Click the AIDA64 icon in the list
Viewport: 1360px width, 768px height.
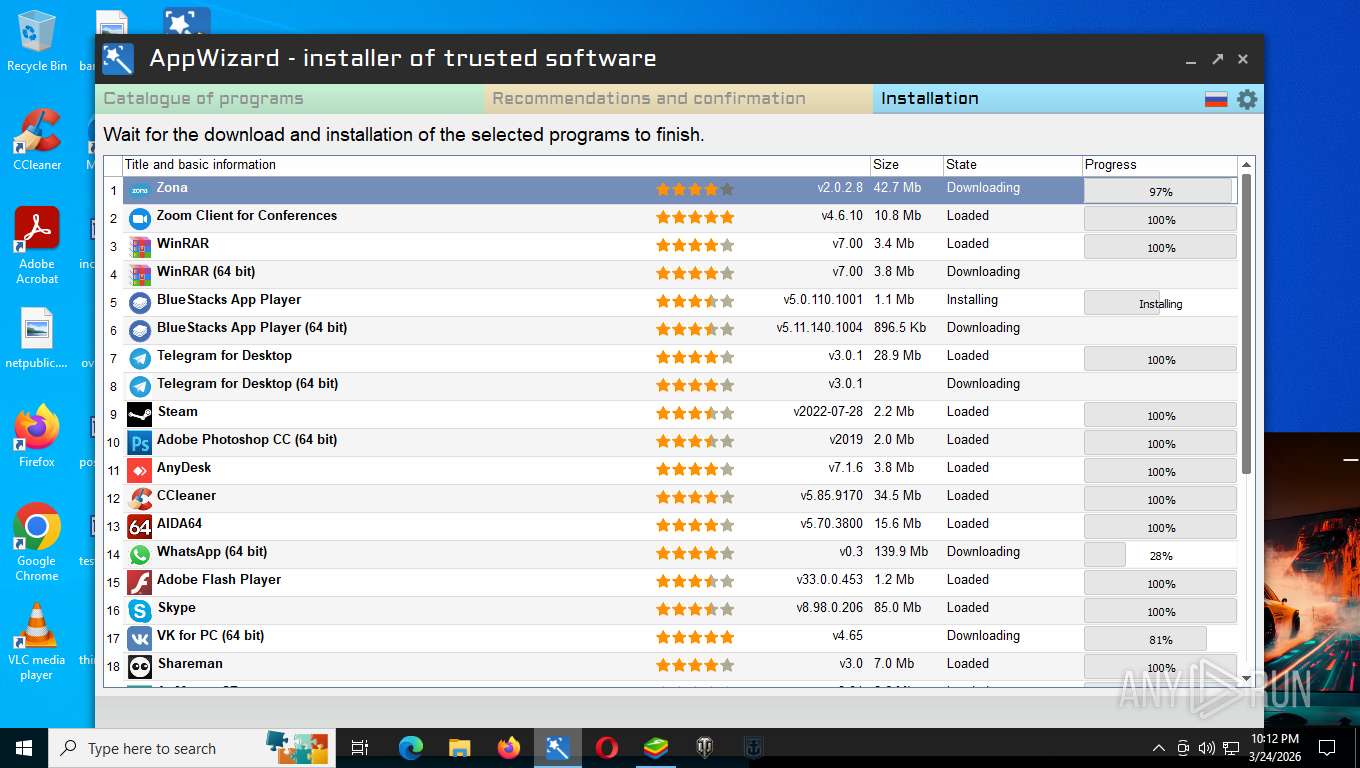[x=140, y=526]
